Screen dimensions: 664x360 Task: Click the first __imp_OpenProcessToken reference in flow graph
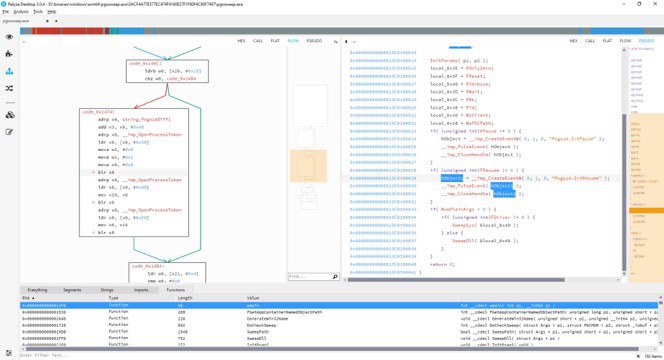click(152, 134)
